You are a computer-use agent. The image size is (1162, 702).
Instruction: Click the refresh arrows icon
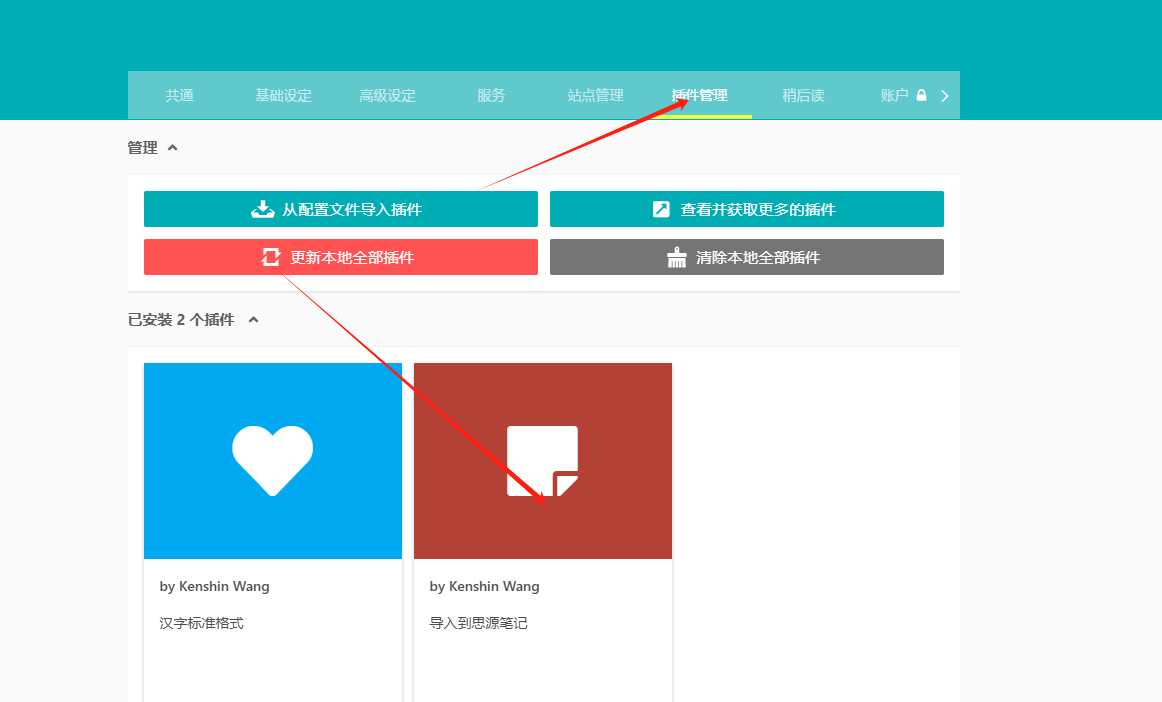click(x=270, y=257)
